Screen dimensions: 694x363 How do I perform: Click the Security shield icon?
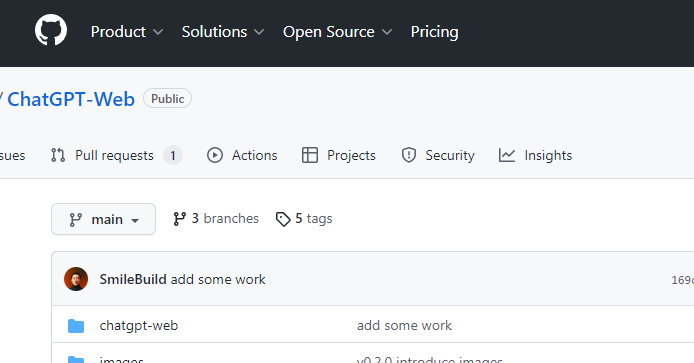pos(409,155)
